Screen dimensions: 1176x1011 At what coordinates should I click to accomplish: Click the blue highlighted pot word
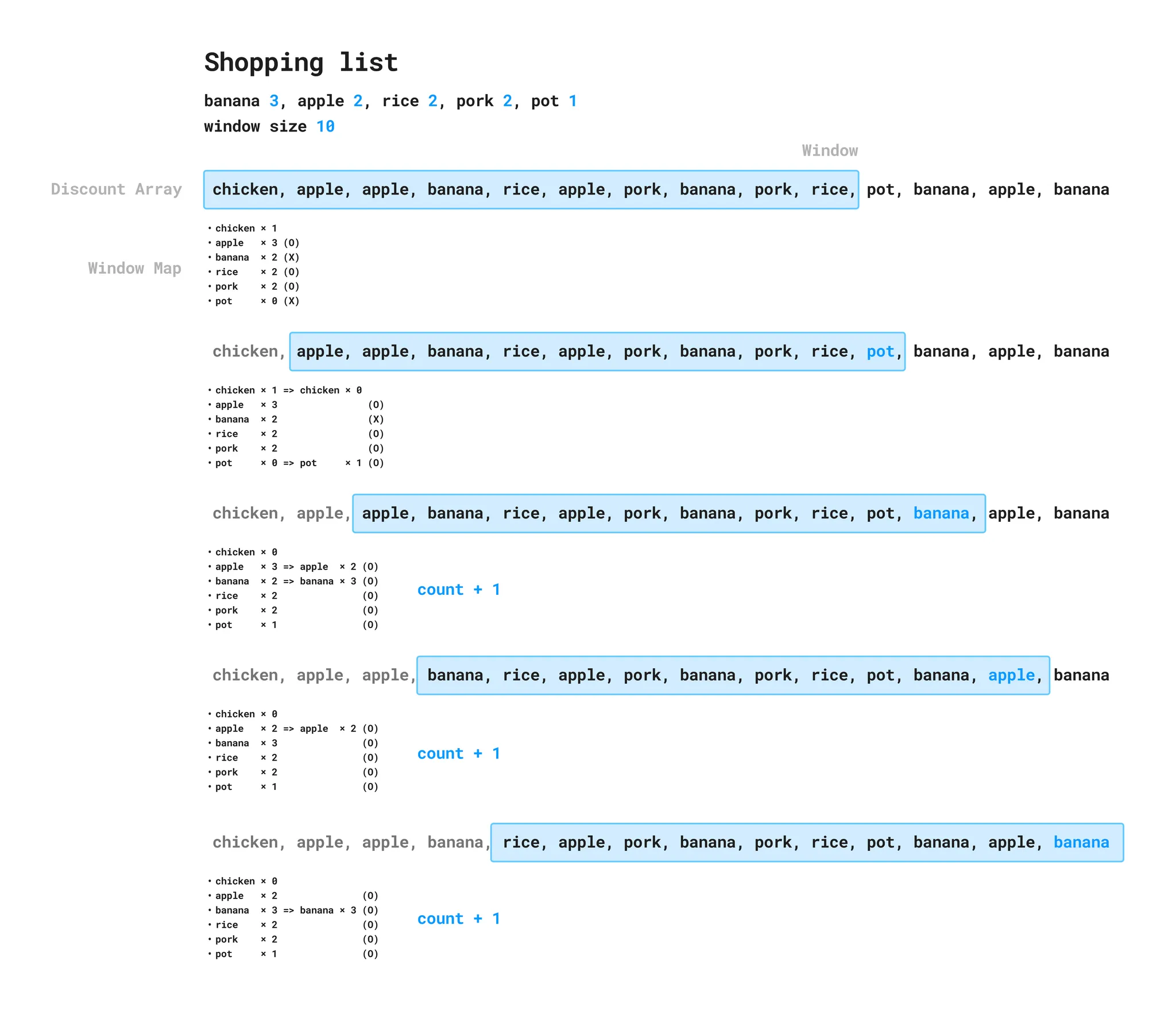(x=880, y=351)
